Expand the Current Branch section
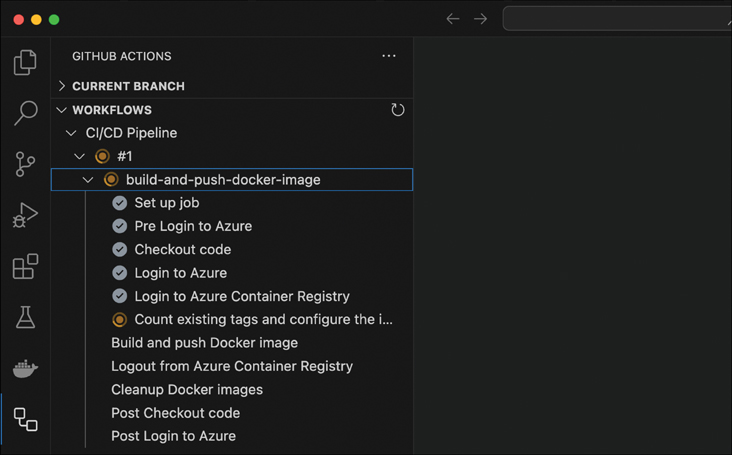Screen dimensions: 732x455 pos(62,86)
